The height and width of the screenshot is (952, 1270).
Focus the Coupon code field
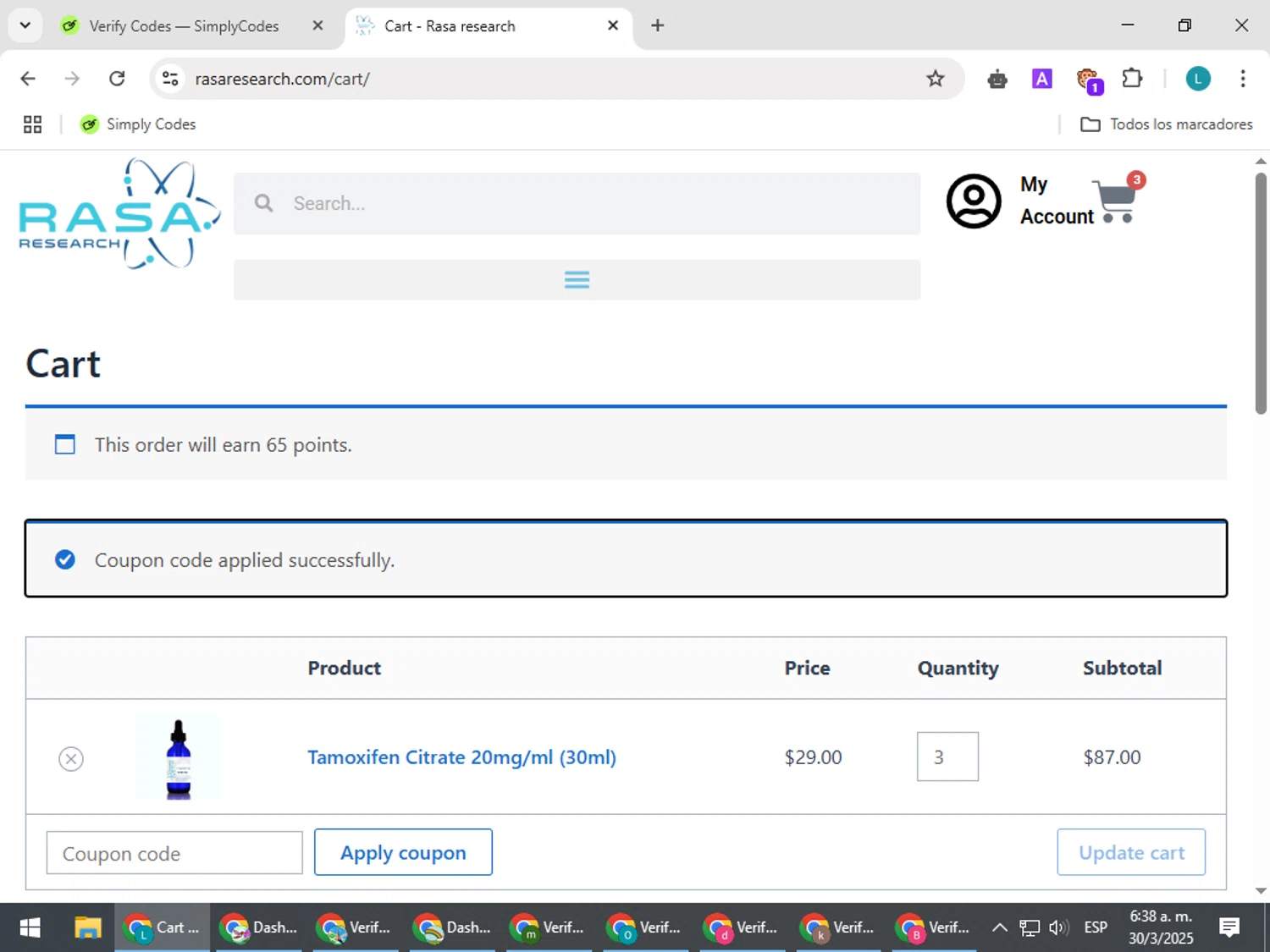pos(174,853)
